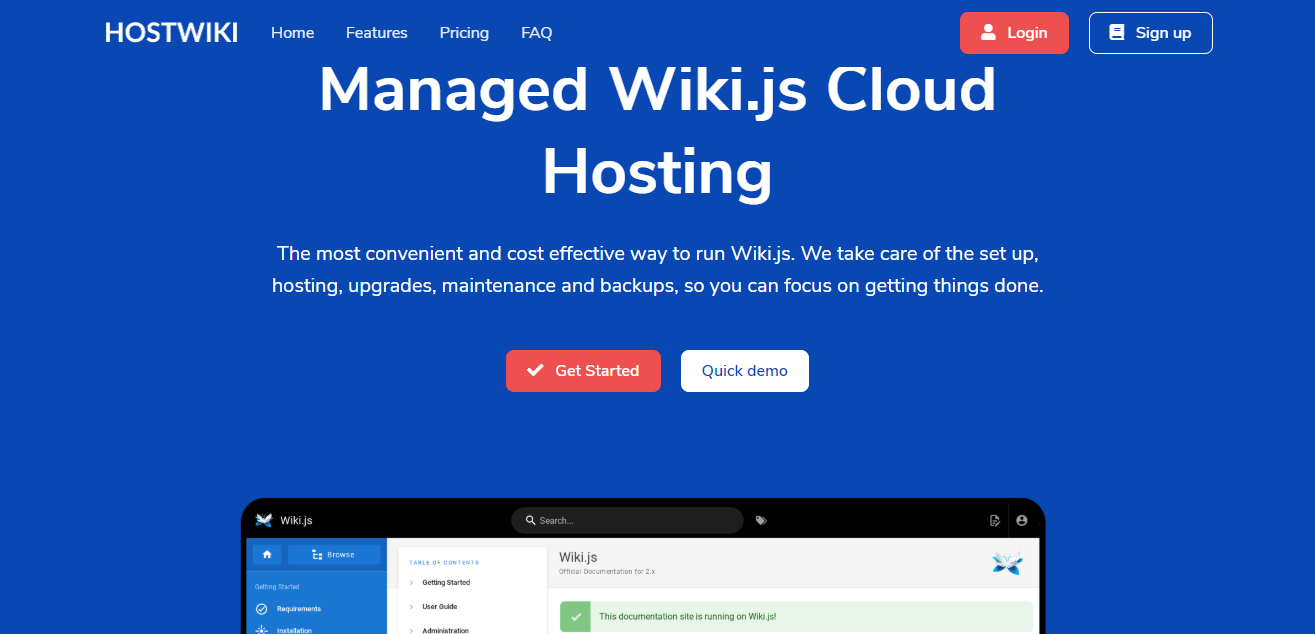Click the red Login button
Viewport: 1315px width, 634px height.
click(1014, 33)
